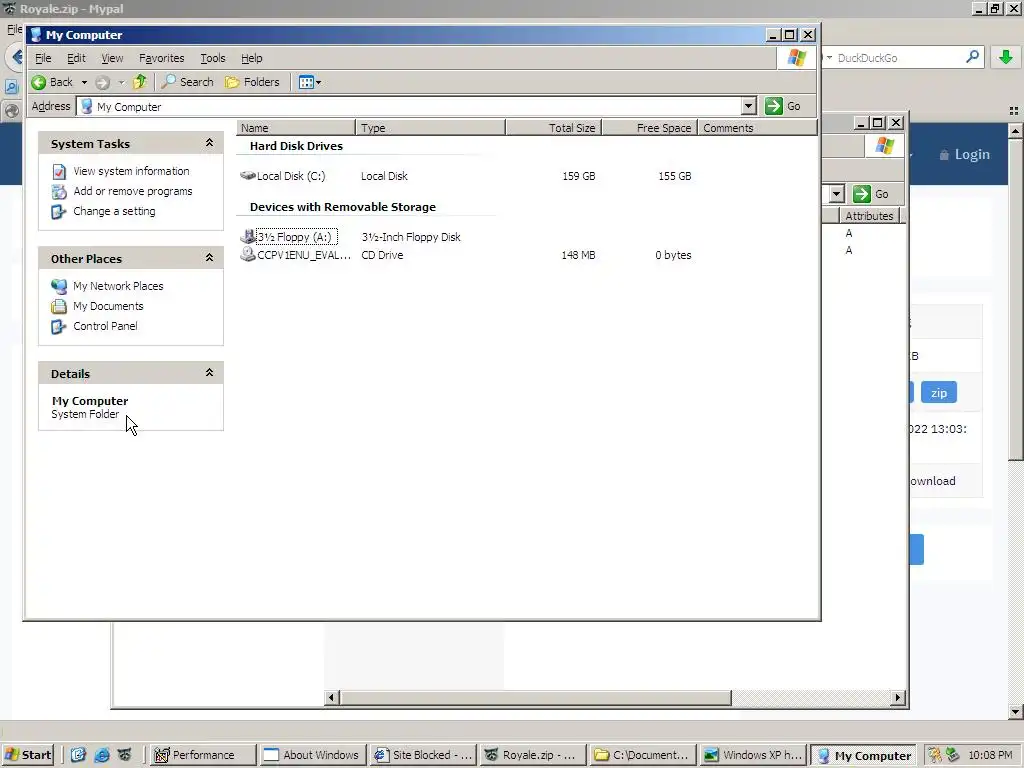Open My Documents link

(x=108, y=306)
